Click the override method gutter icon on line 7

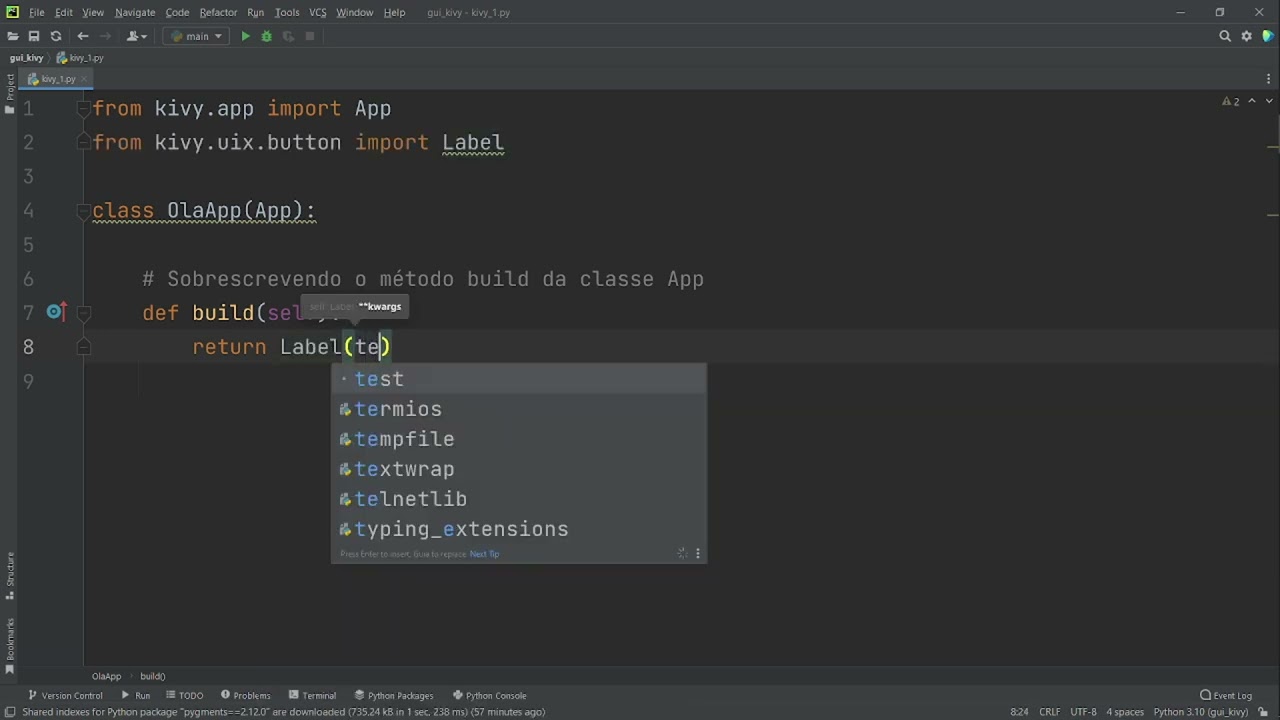pos(55,312)
